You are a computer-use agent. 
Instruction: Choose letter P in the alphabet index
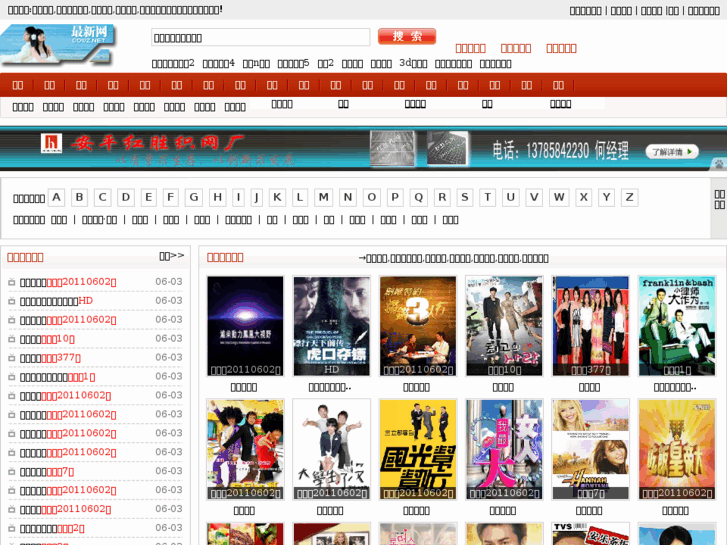(395, 198)
